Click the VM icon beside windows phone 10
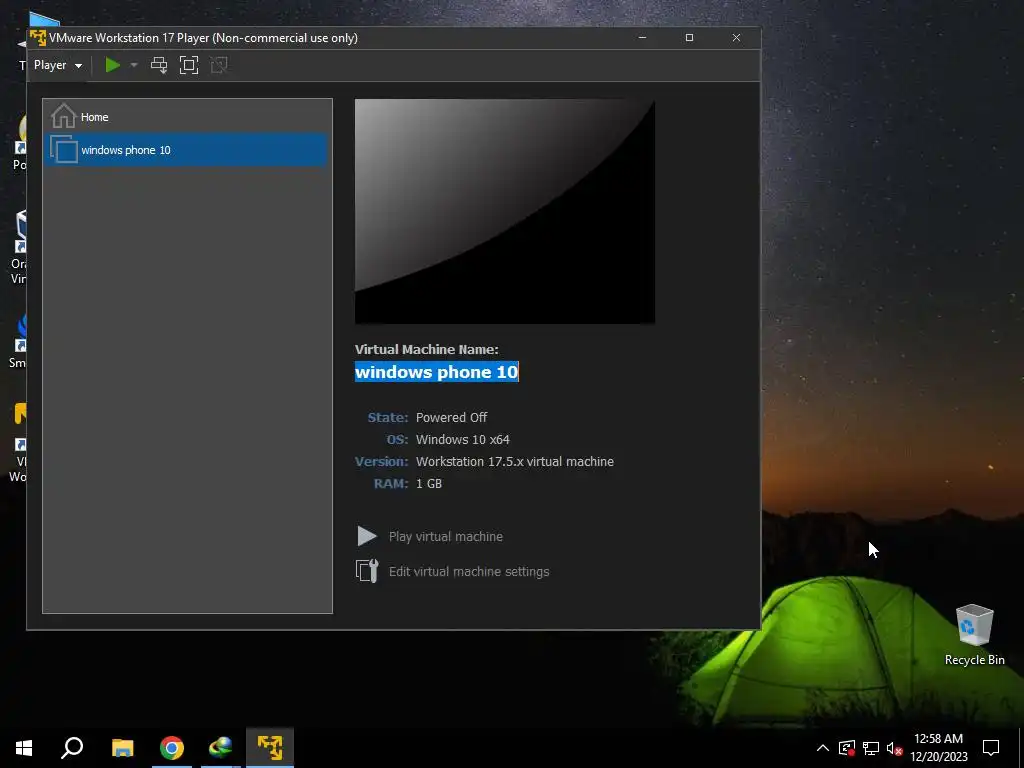 click(x=64, y=150)
